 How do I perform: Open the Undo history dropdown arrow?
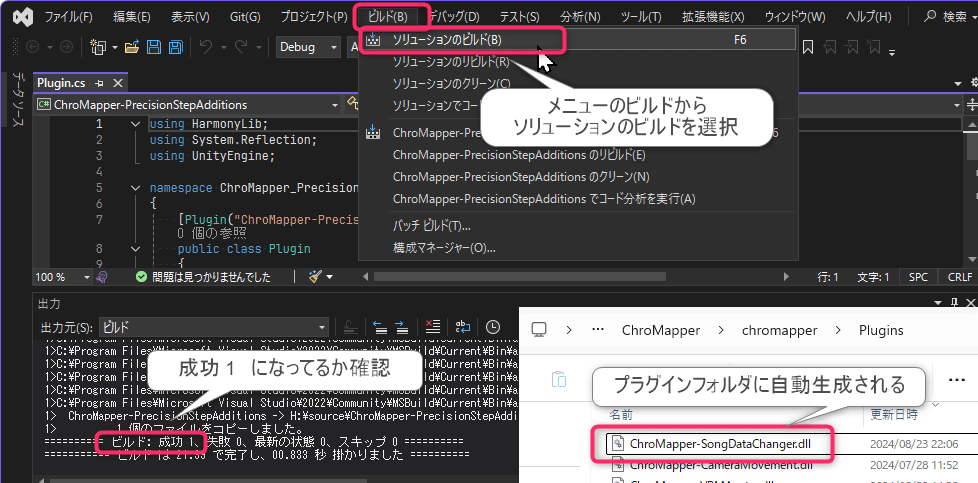click(222, 47)
